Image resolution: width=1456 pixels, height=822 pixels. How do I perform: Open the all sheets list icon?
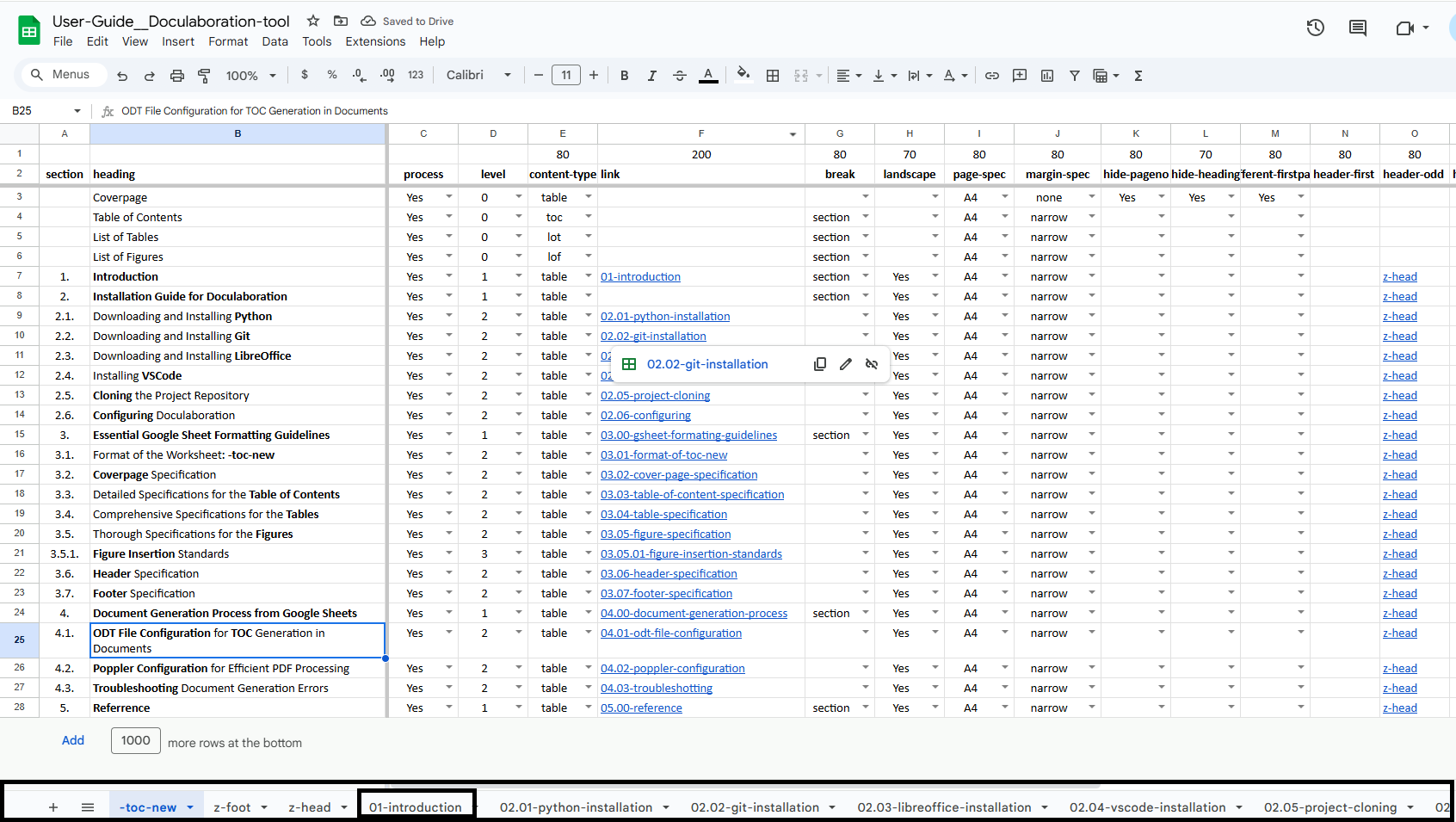tap(88, 807)
